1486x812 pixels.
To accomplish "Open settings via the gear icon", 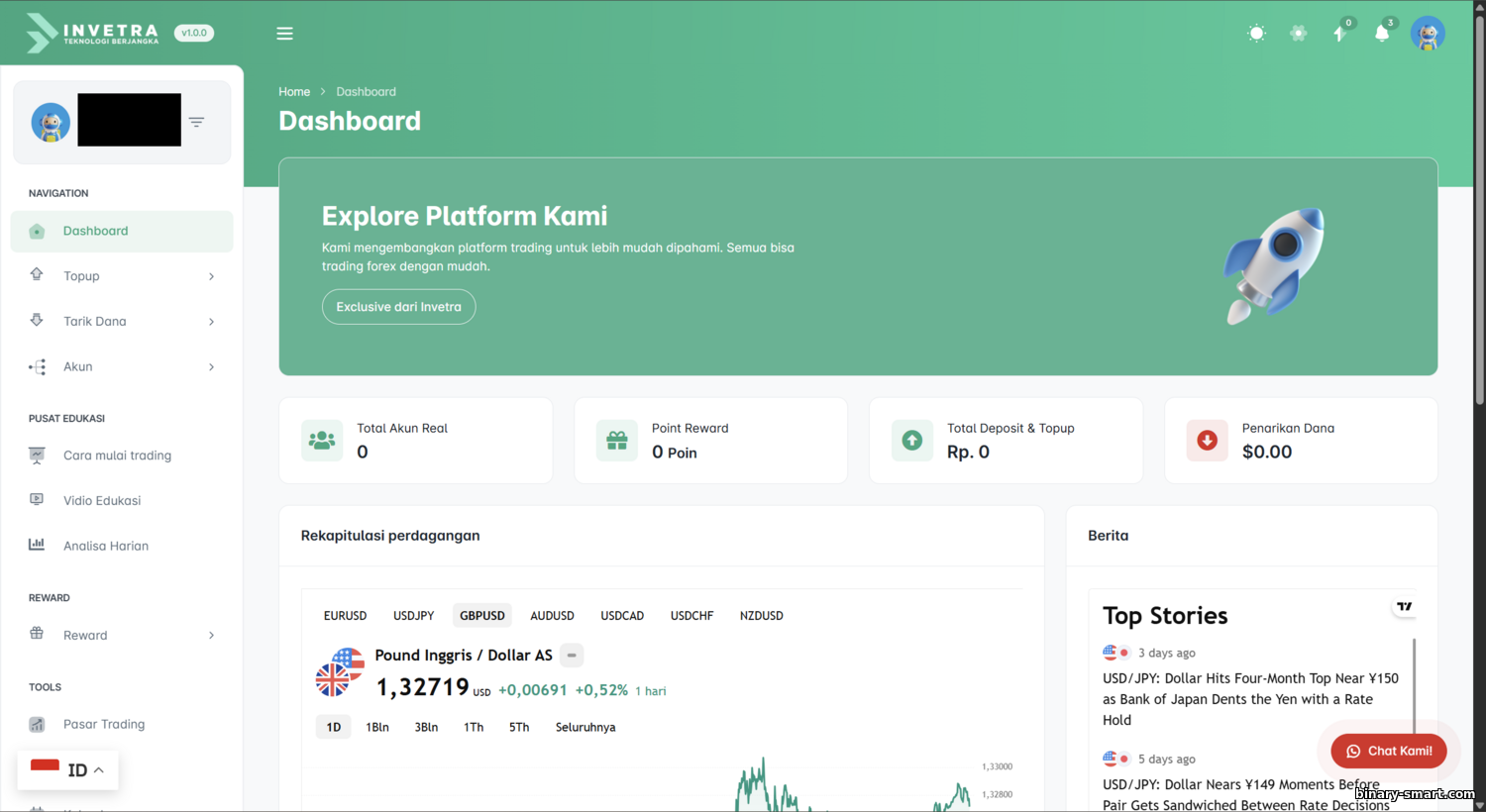I will (1298, 34).
